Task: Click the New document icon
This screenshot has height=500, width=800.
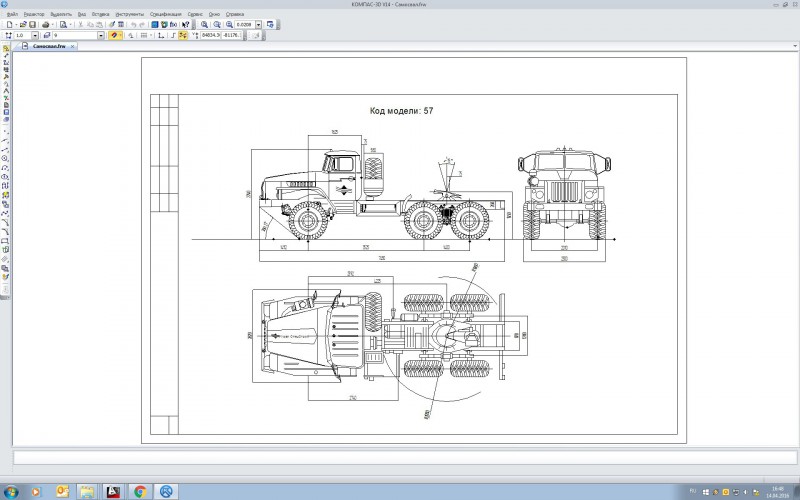Action: pos(9,23)
